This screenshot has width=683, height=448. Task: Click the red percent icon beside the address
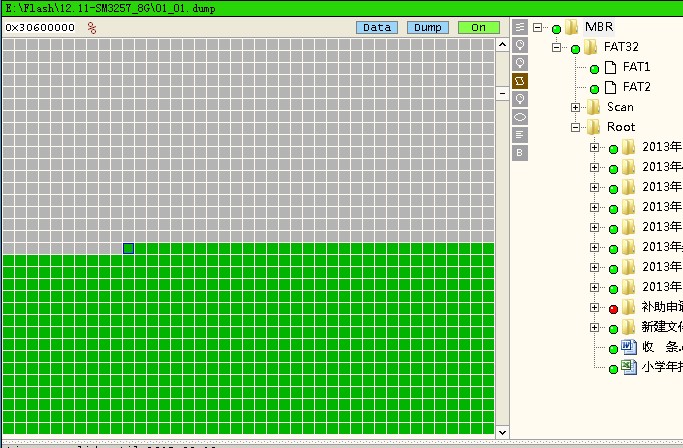coord(92,28)
